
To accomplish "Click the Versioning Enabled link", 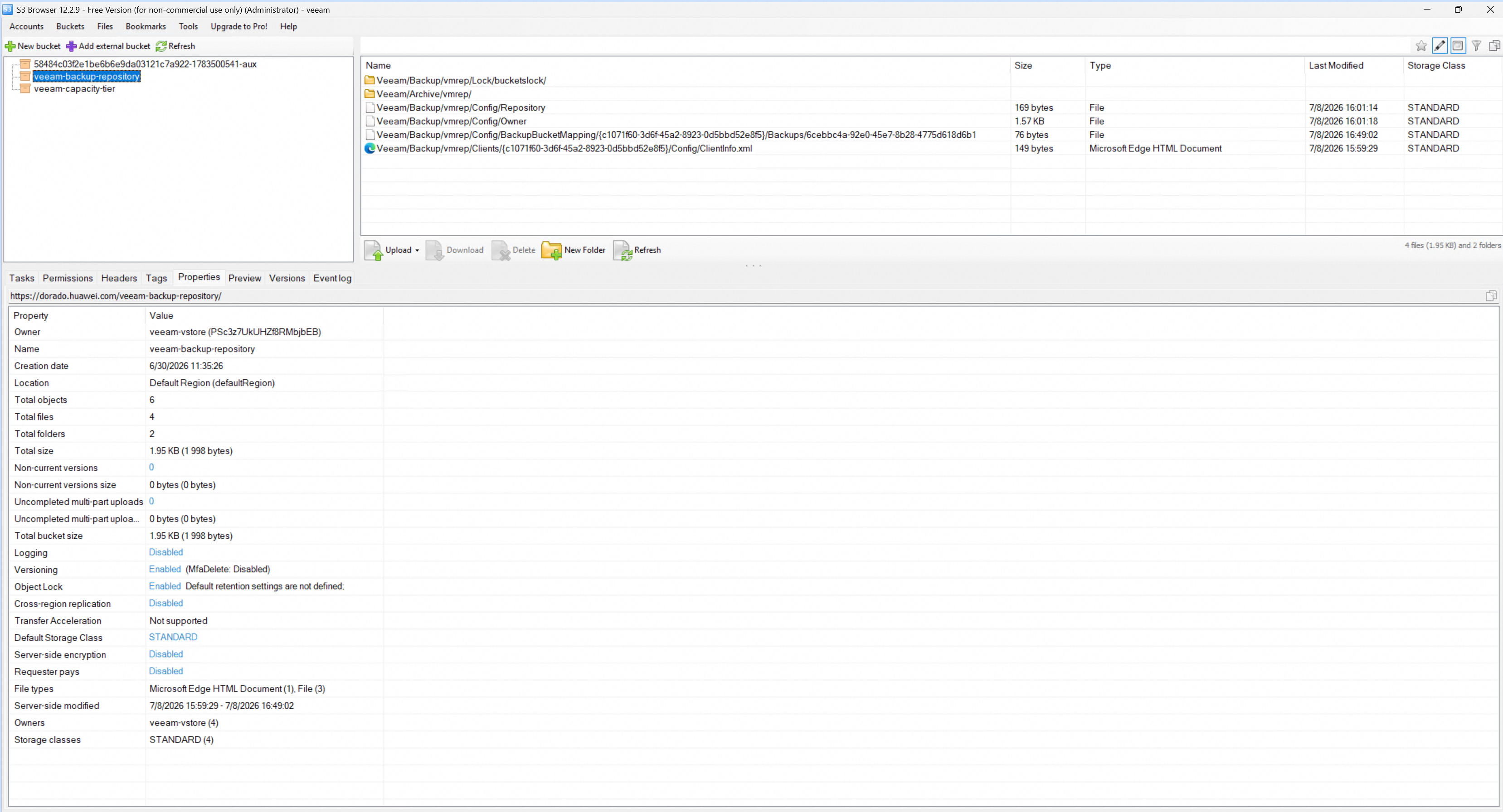I will pyautogui.click(x=165, y=569).
